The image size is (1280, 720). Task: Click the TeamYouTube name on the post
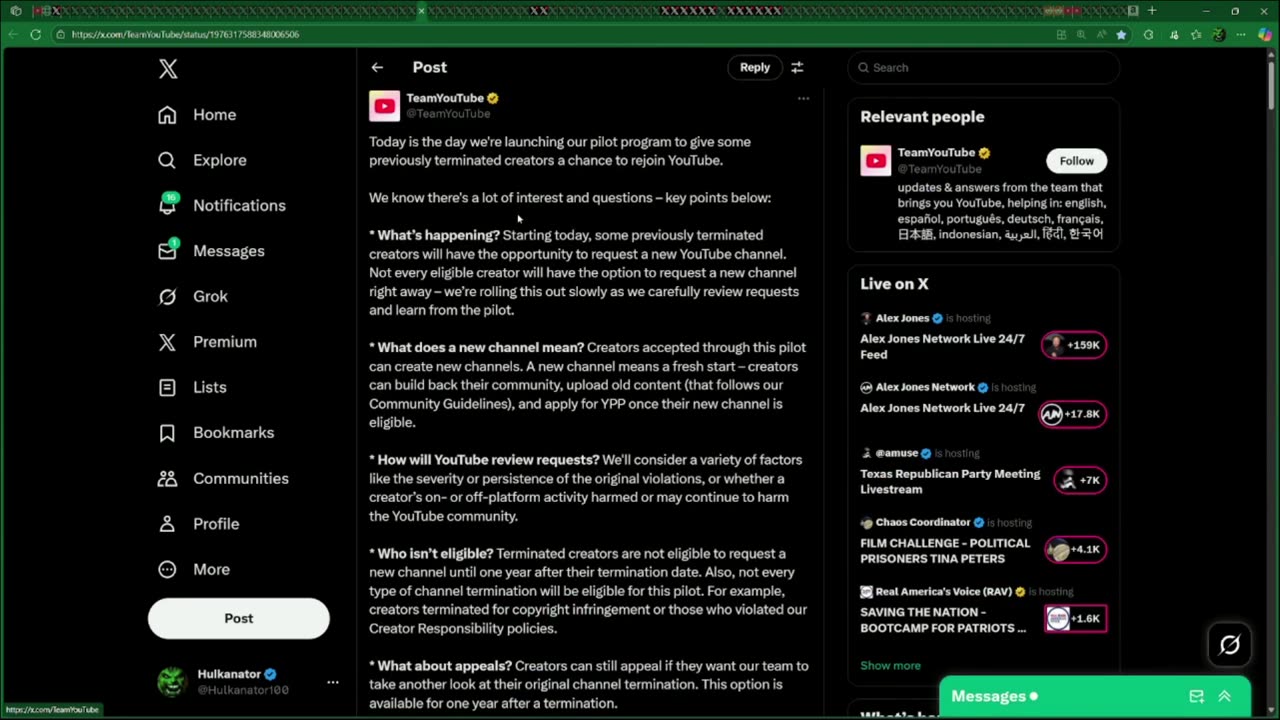click(445, 98)
